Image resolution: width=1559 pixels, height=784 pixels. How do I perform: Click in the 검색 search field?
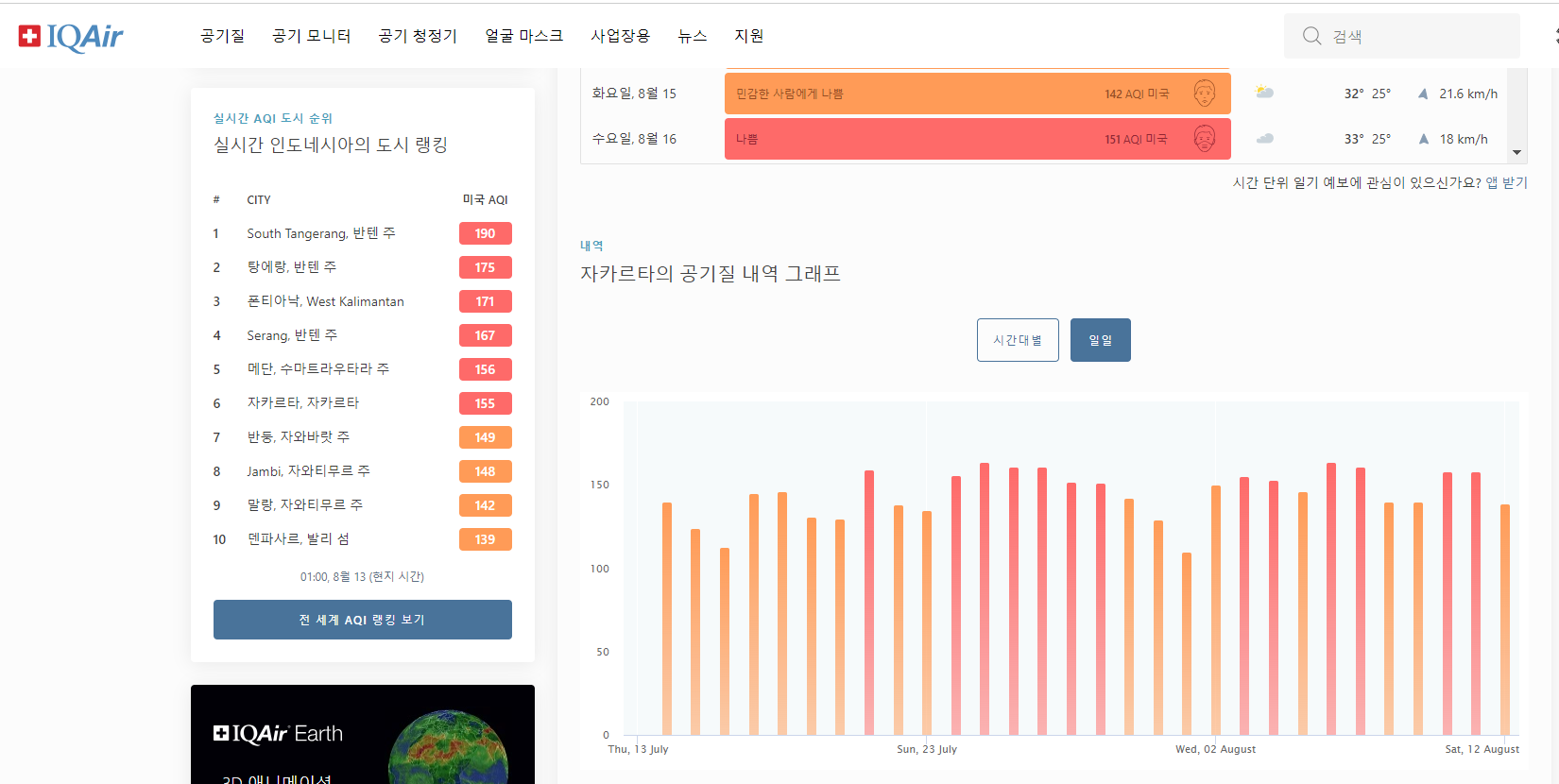1417,37
